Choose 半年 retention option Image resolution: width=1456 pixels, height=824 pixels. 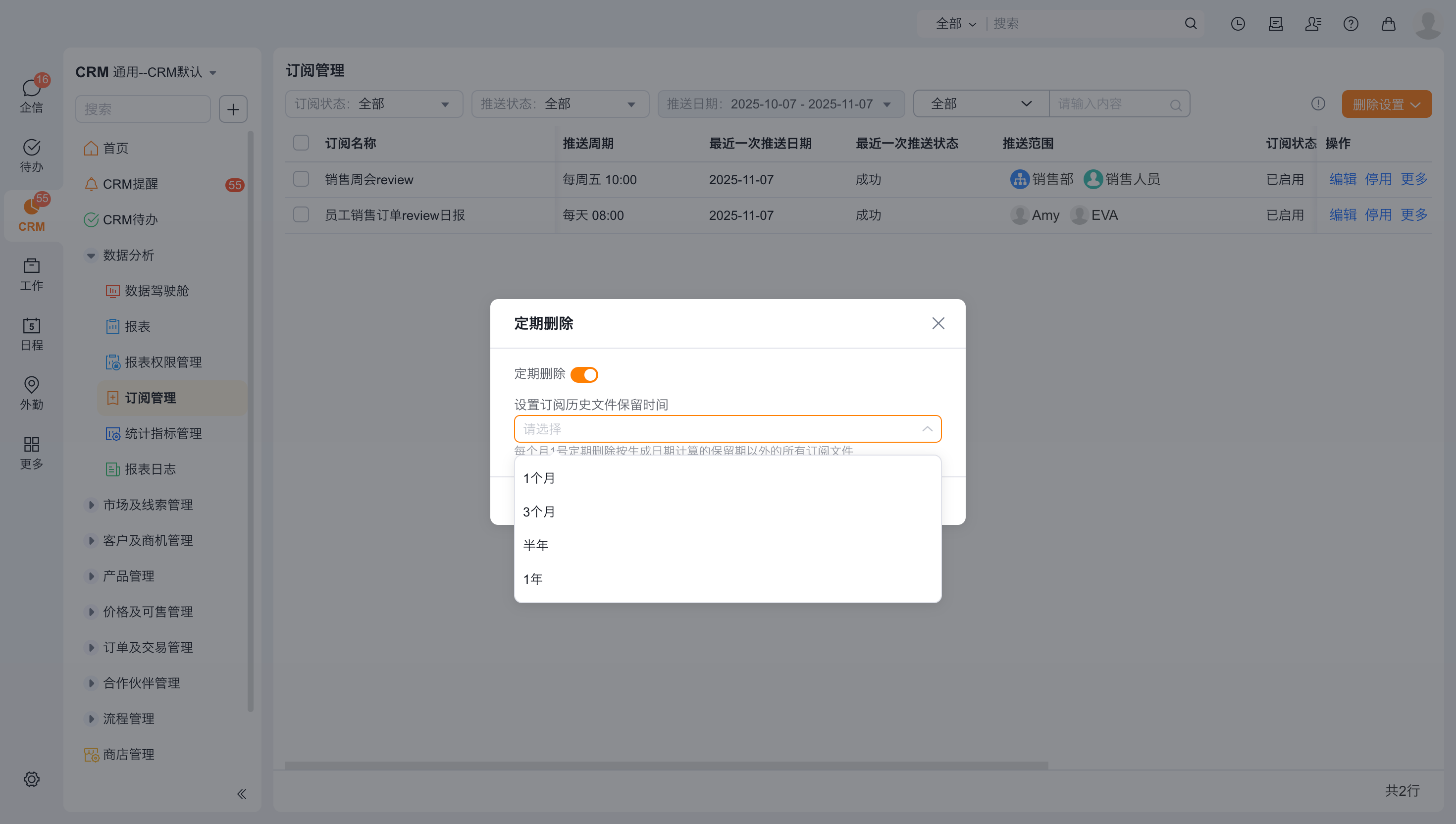[x=535, y=545]
